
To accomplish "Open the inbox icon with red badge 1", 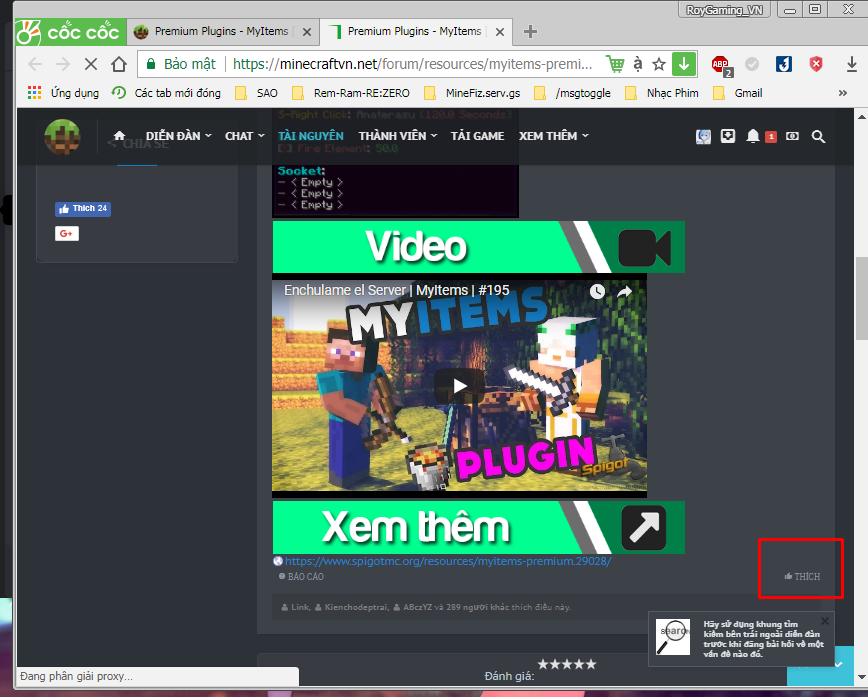I will pos(771,135).
